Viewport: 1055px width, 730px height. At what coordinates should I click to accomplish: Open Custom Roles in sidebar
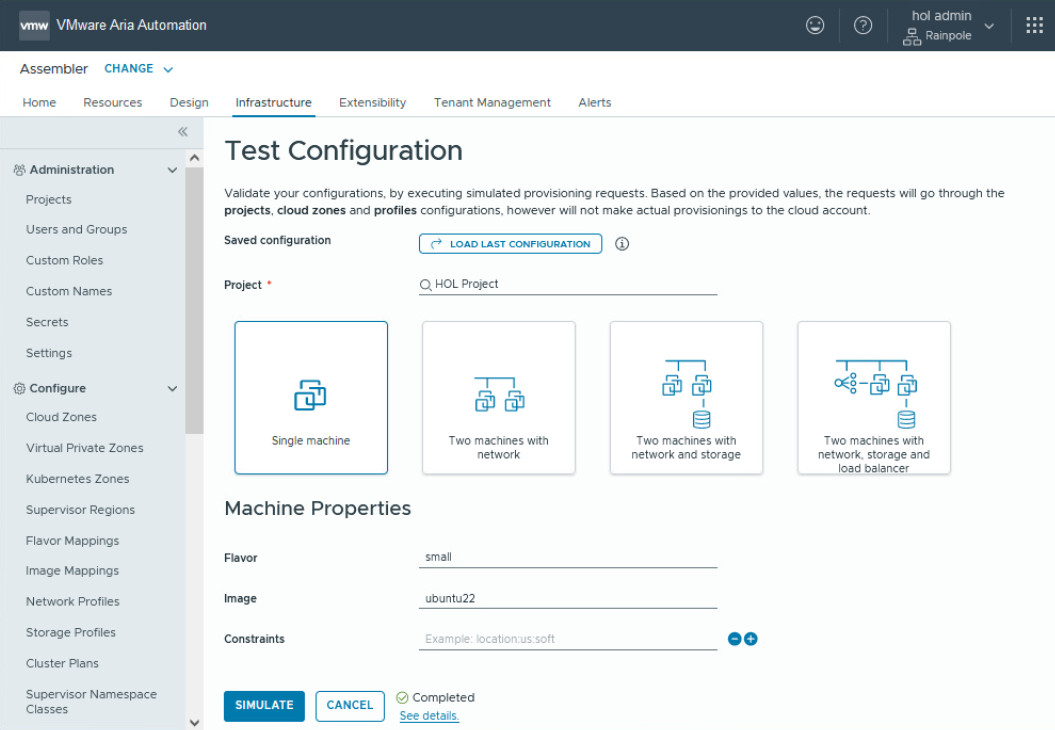(x=64, y=261)
